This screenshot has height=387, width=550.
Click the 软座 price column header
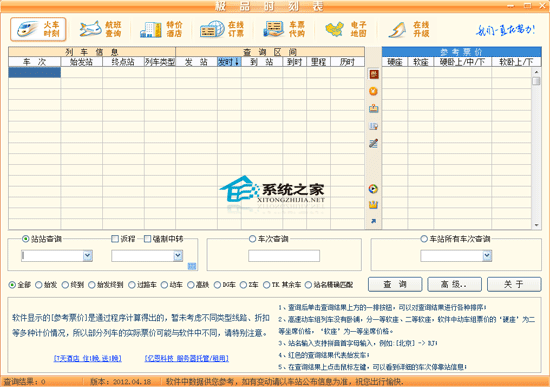(421, 62)
